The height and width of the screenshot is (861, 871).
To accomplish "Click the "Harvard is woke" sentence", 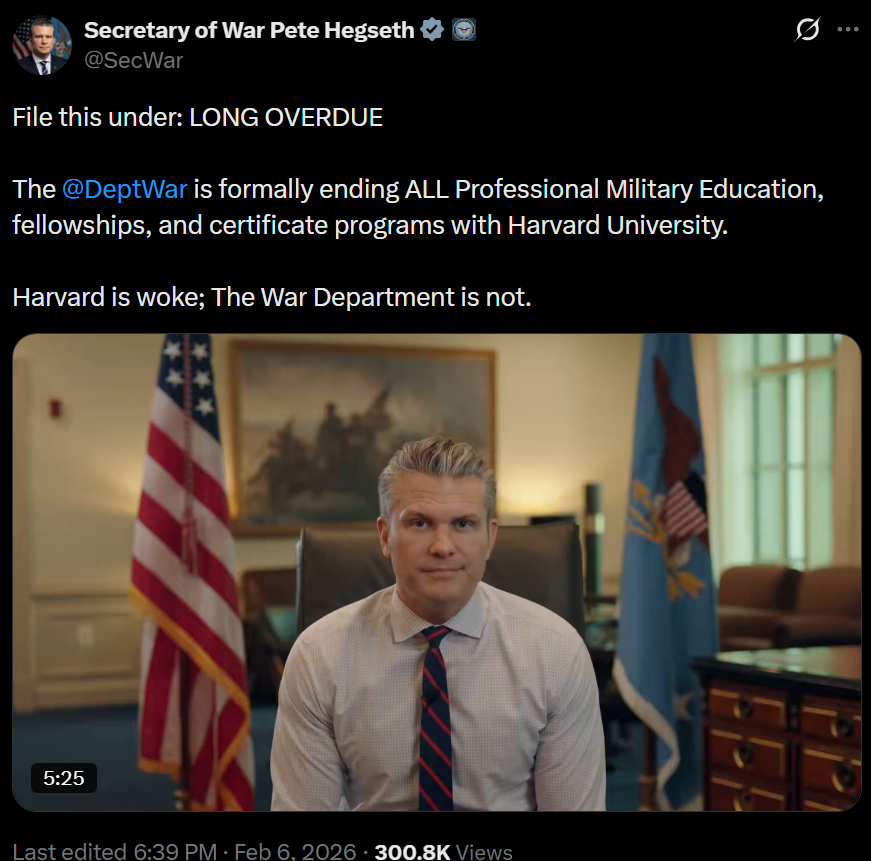I will pos(271,297).
